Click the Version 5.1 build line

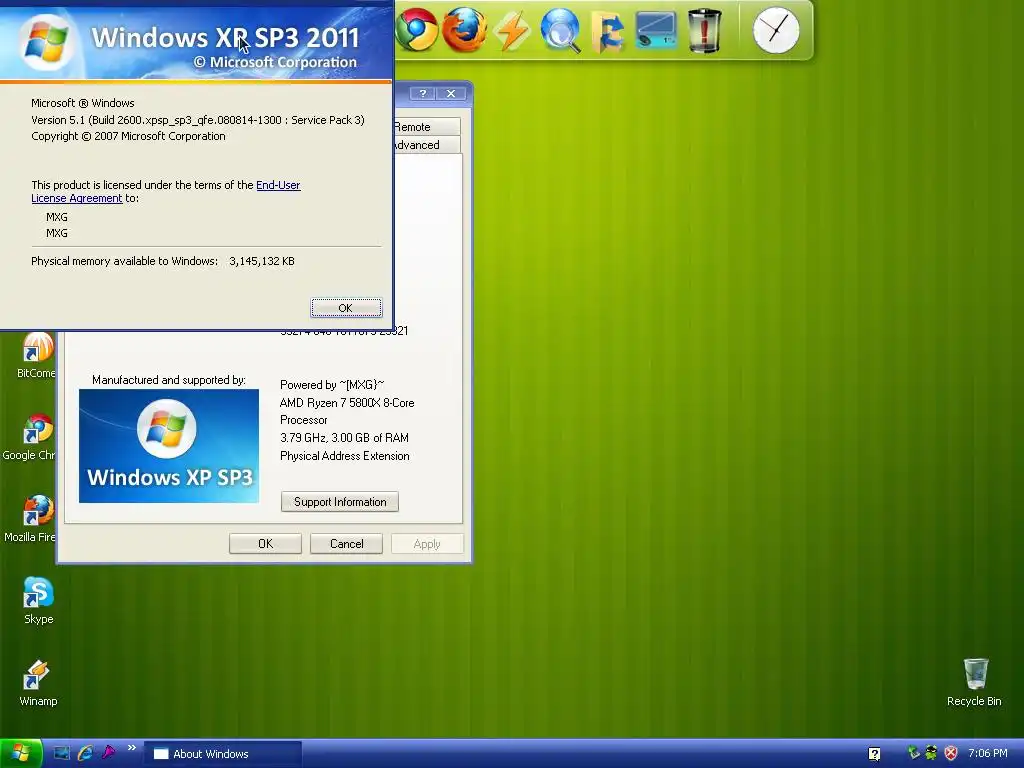click(x=198, y=120)
